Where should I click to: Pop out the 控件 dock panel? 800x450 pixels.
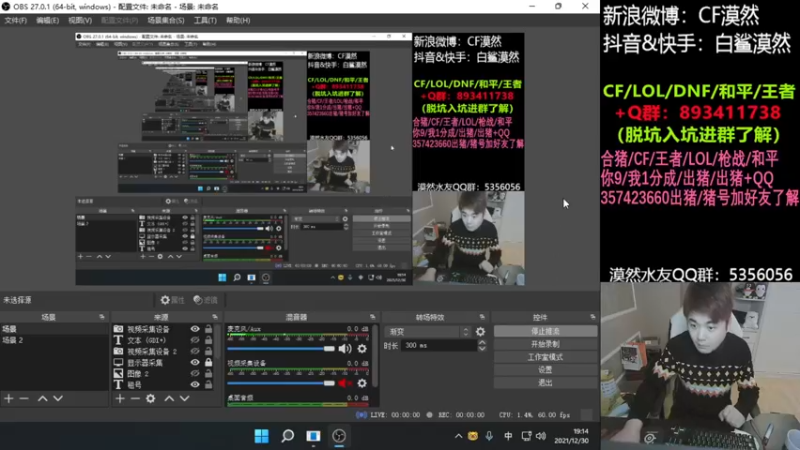[592, 317]
